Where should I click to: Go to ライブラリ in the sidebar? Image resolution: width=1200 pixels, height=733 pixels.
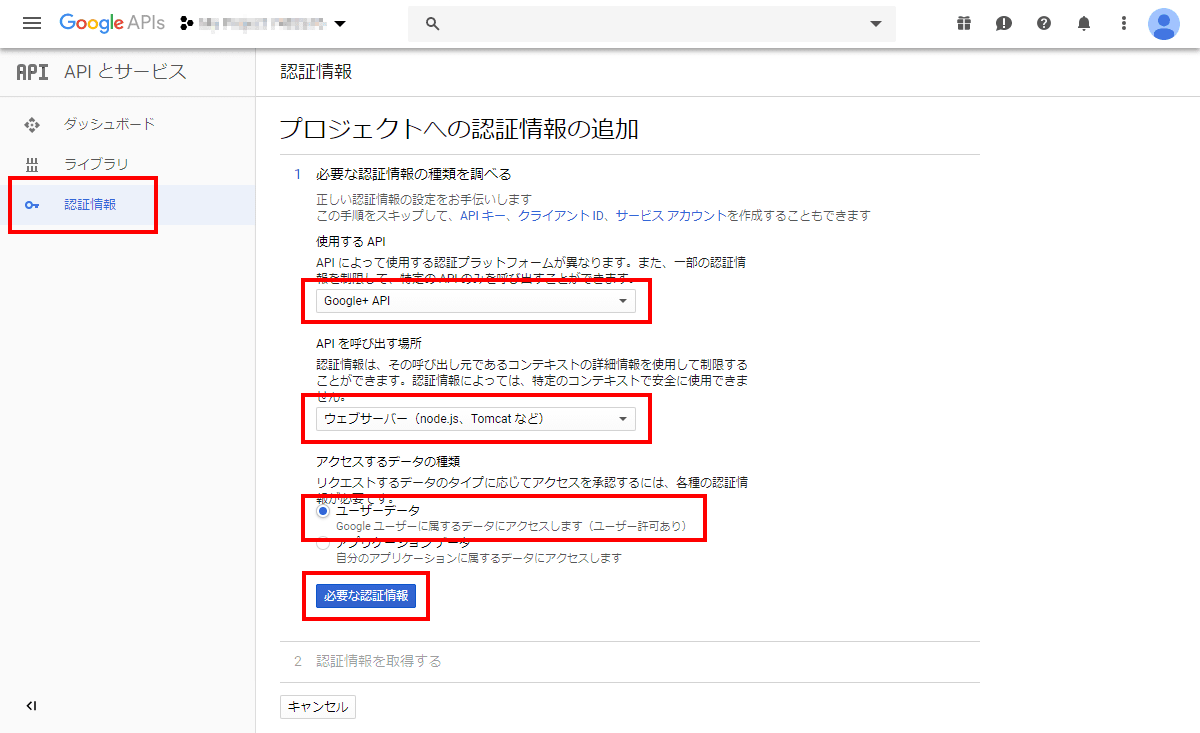pyautogui.click(x=96, y=165)
